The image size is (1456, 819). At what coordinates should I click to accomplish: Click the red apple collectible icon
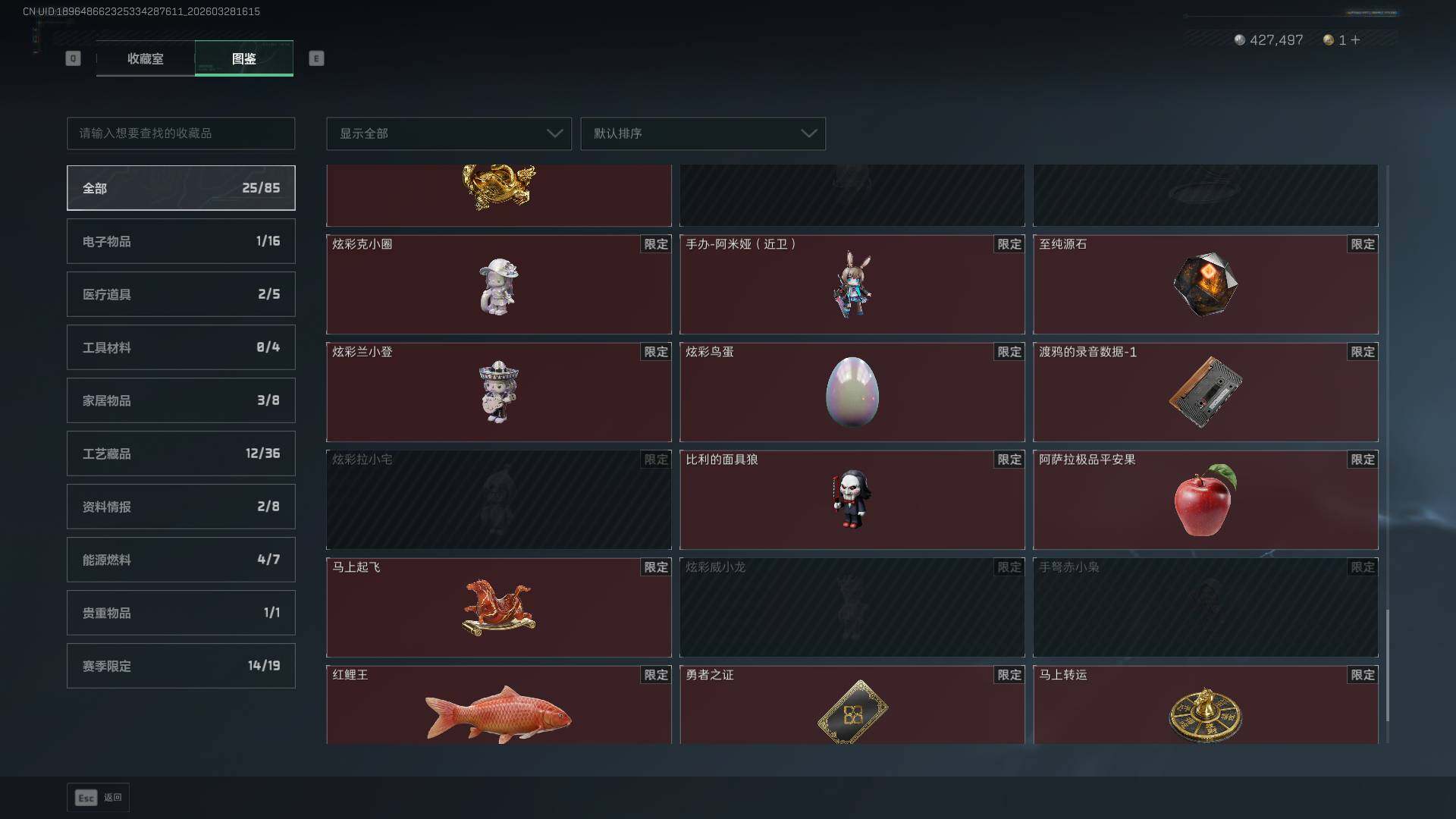pos(1205,500)
